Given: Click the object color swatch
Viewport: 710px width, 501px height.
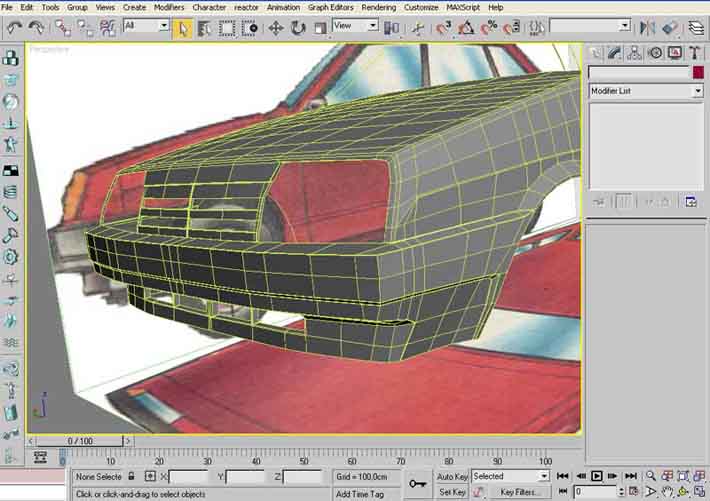Looking at the screenshot, I should pyautogui.click(x=697, y=72).
